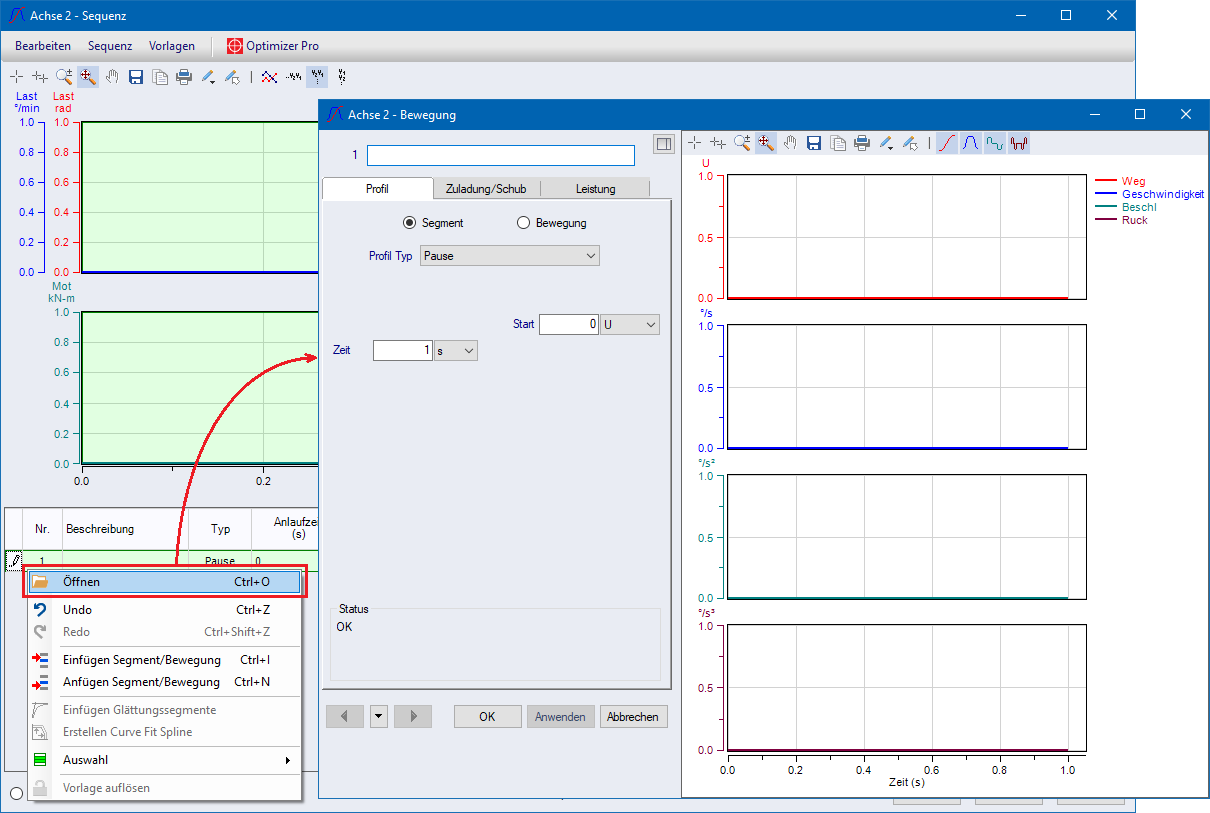The image size is (1210, 813).
Task: Toggle the red Weg curve icon
Action: (x=946, y=143)
